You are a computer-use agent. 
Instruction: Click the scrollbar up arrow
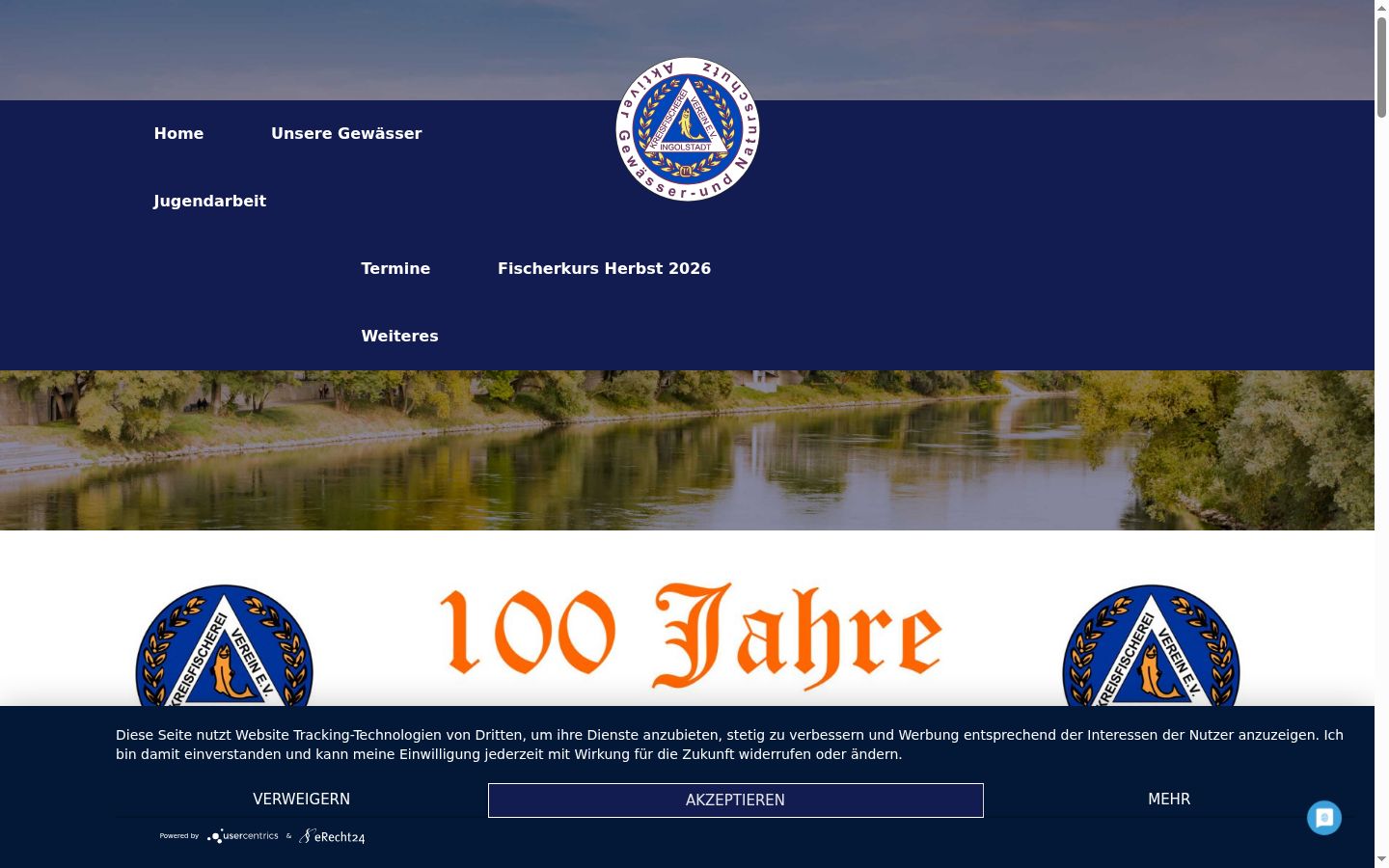click(x=1381, y=8)
